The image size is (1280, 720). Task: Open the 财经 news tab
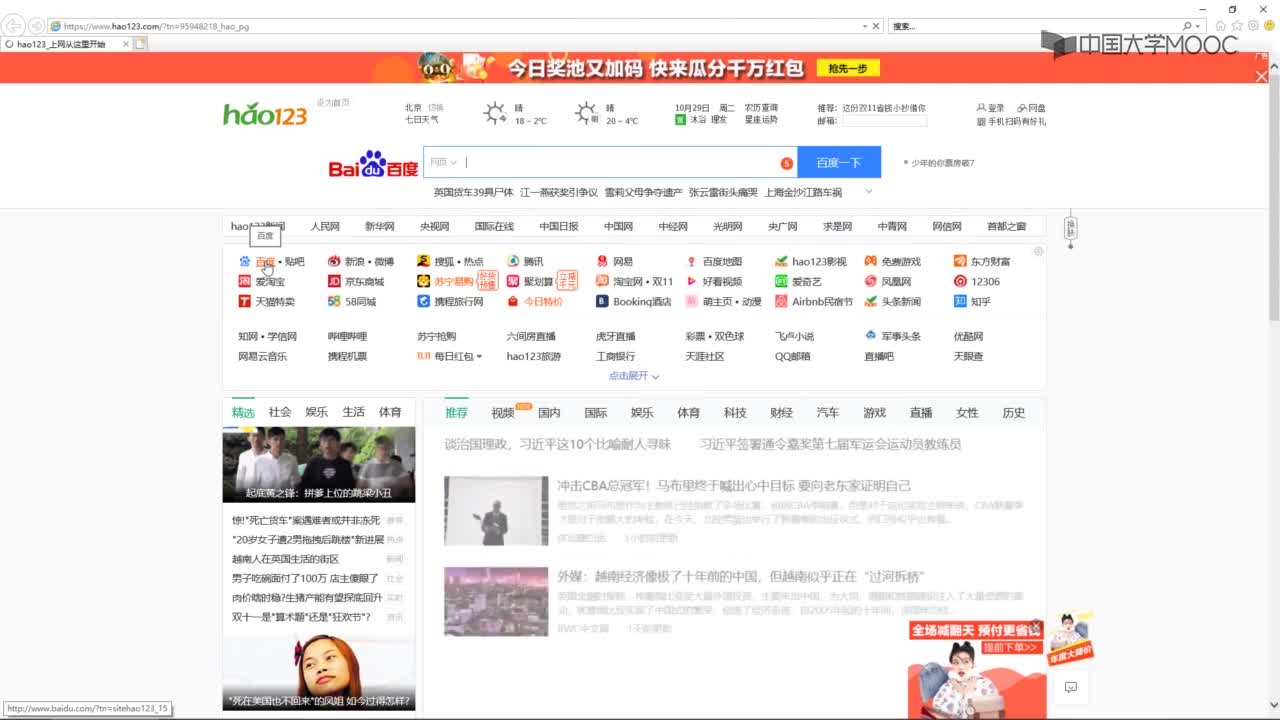pos(781,412)
